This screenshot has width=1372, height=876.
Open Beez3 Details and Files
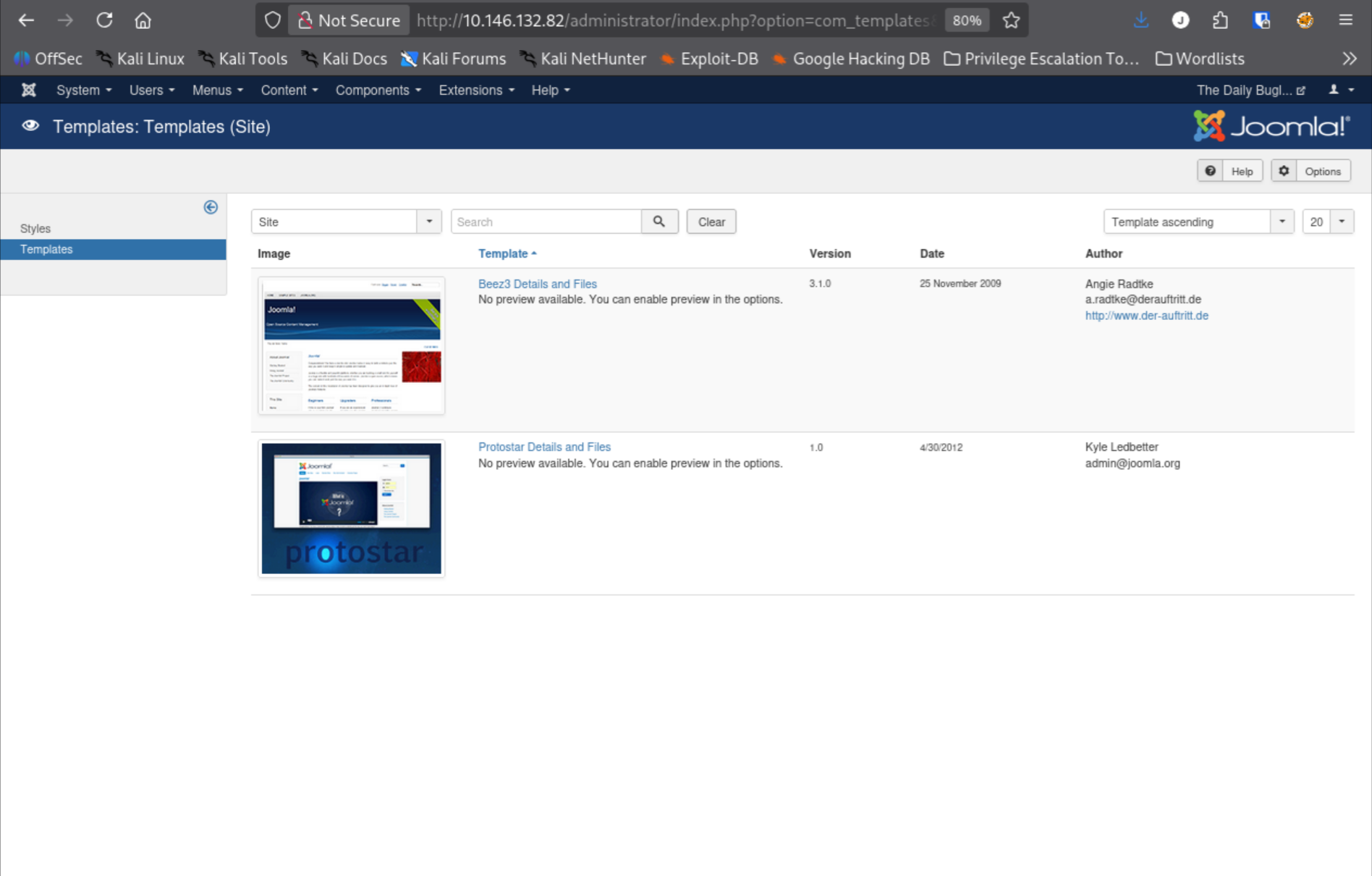[x=537, y=284]
